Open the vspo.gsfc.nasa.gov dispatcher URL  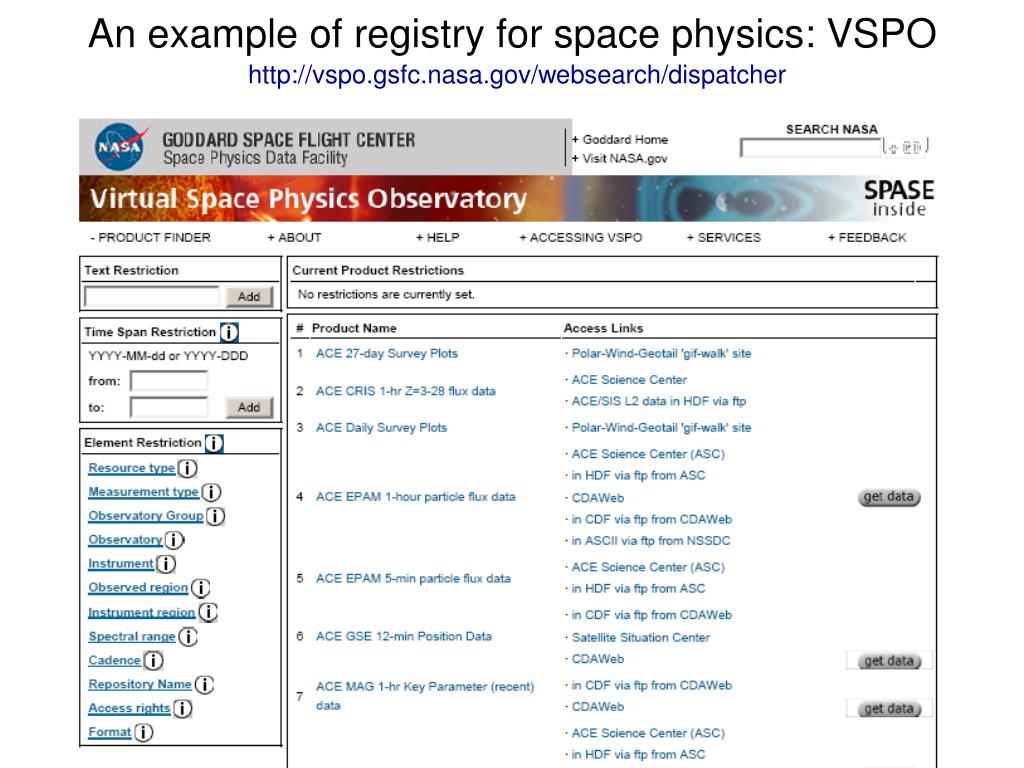coord(517,75)
